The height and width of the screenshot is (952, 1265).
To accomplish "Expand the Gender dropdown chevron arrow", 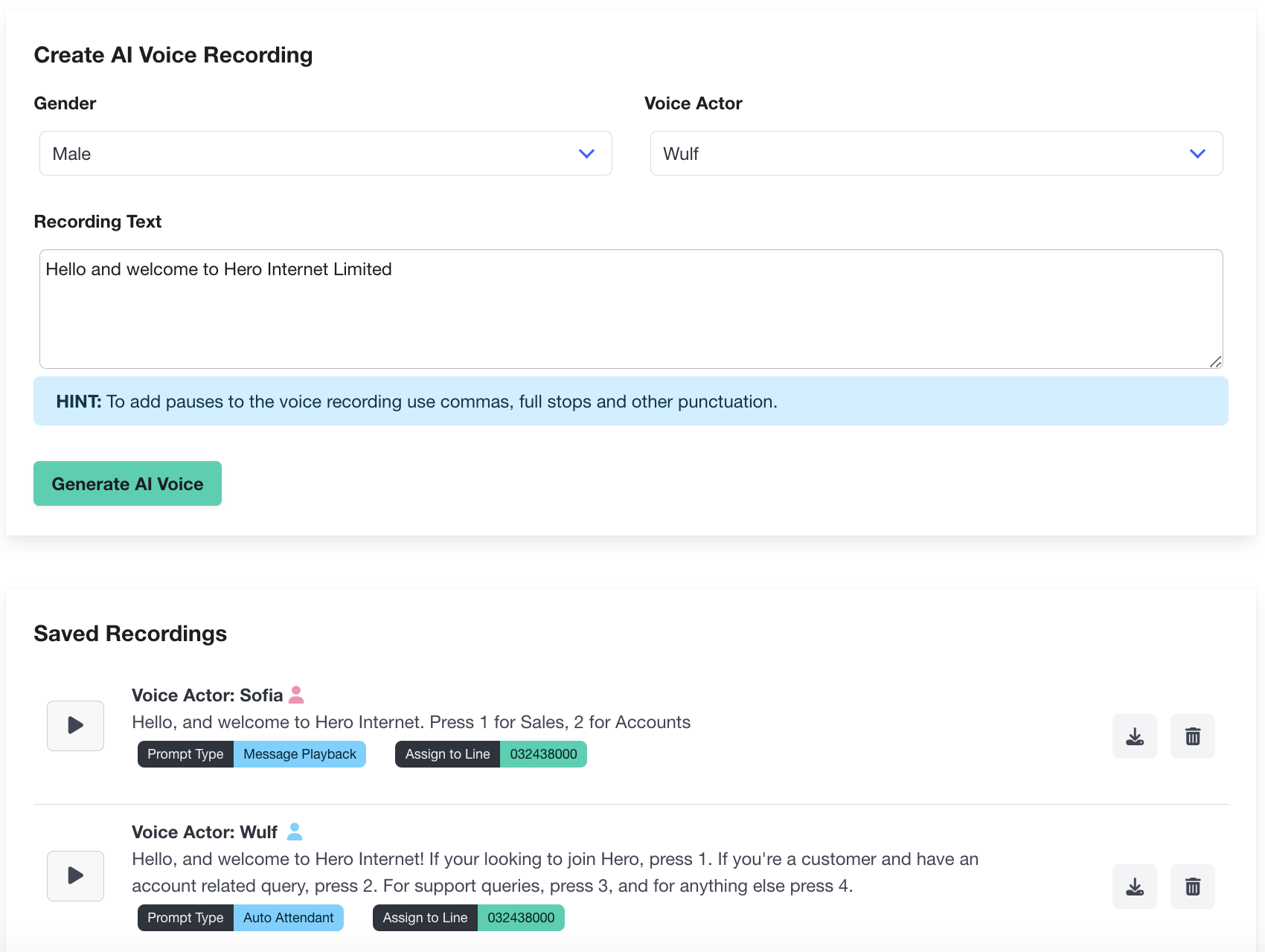I will (586, 153).
